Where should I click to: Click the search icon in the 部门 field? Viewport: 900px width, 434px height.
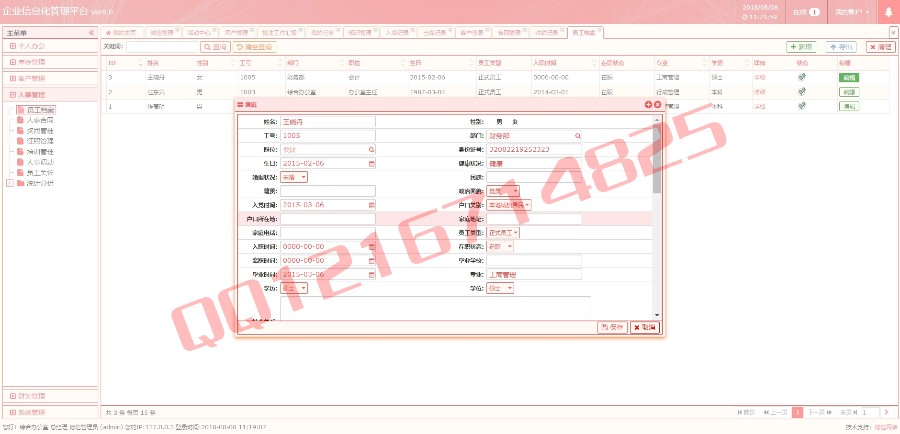click(x=577, y=136)
